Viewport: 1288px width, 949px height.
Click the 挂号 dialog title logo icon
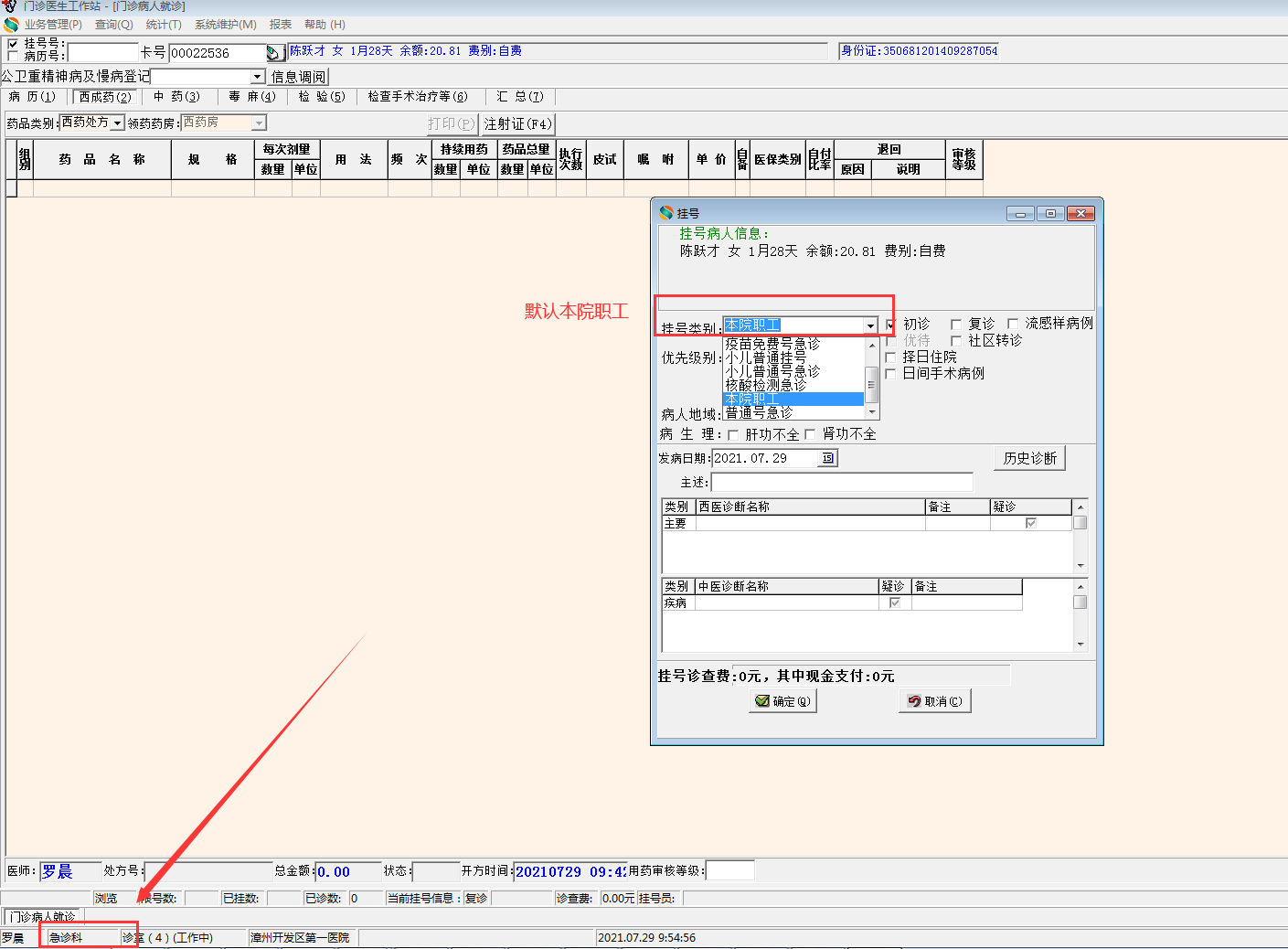666,213
